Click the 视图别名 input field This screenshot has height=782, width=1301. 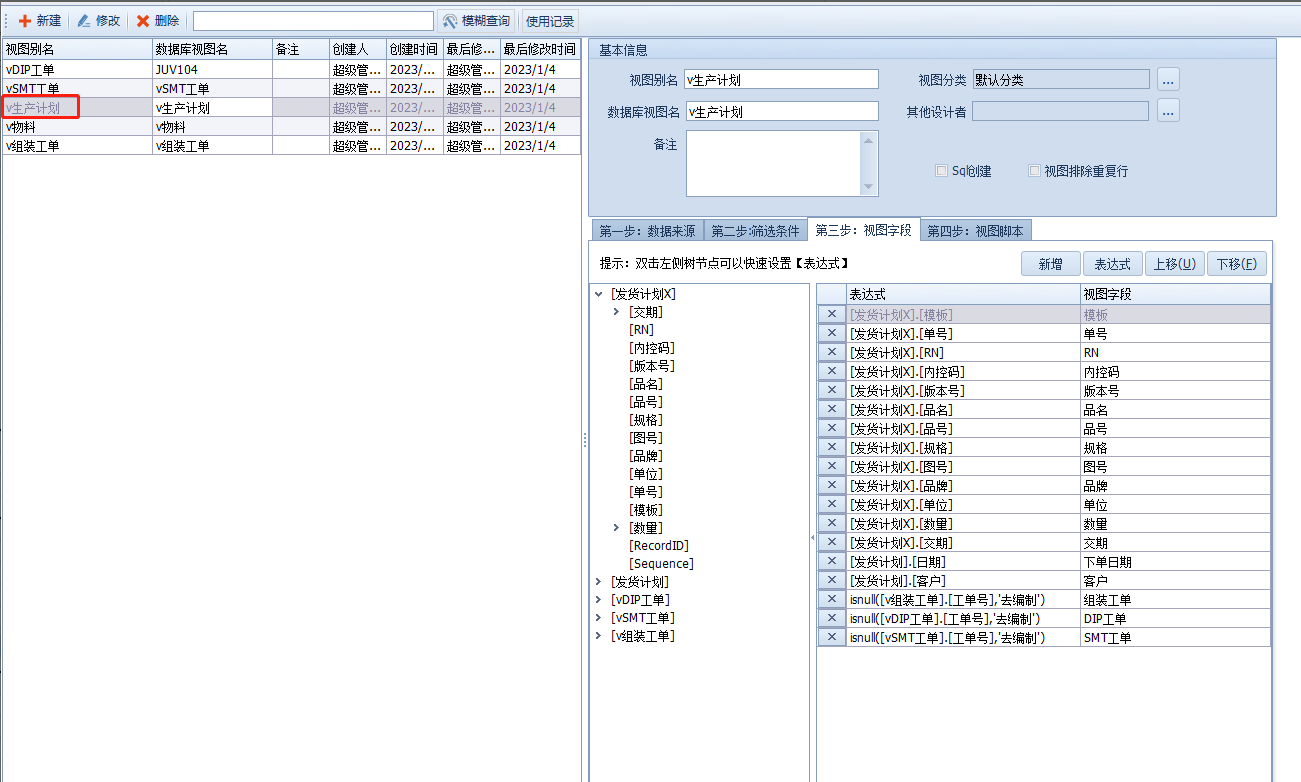coord(781,80)
